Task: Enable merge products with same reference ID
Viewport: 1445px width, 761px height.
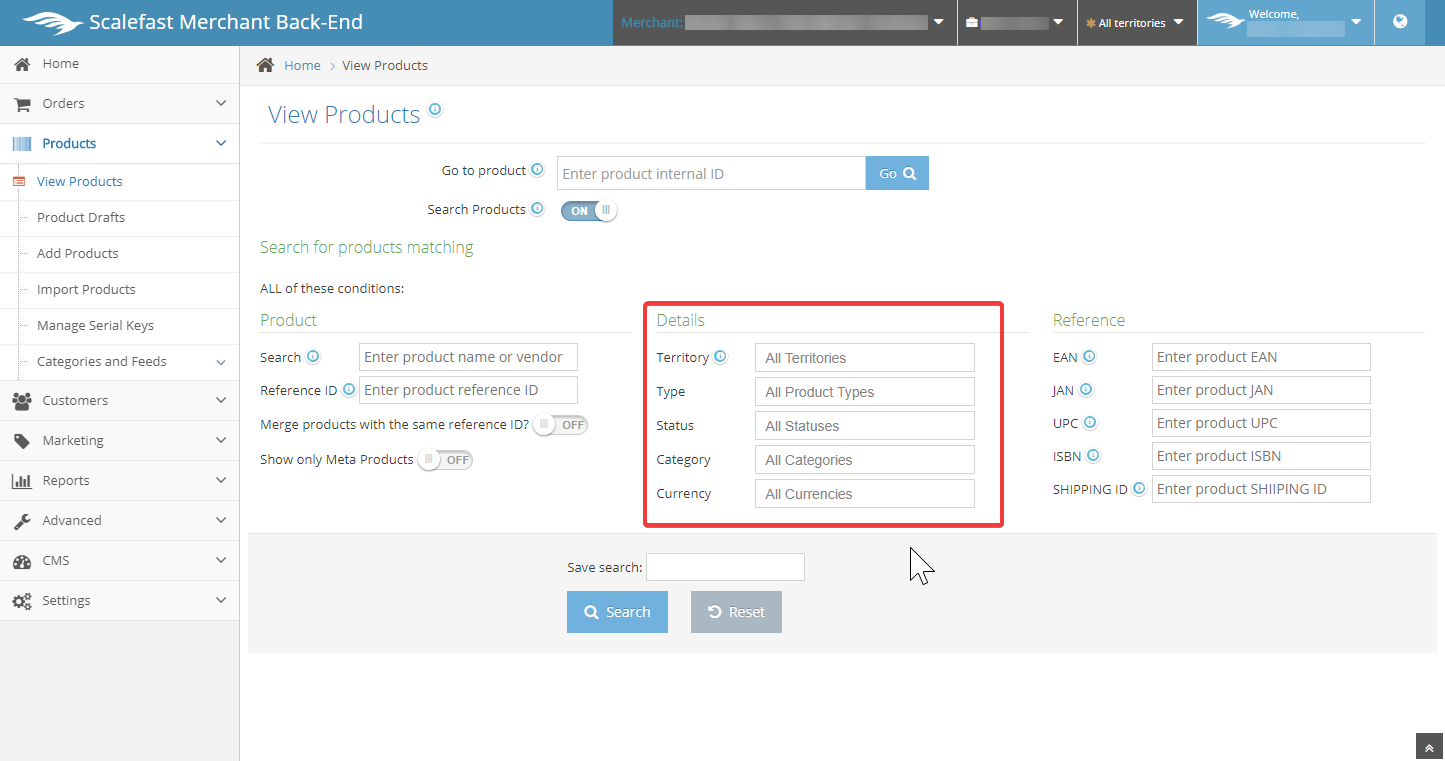Action: pyautogui.click(x=560, y=425)
